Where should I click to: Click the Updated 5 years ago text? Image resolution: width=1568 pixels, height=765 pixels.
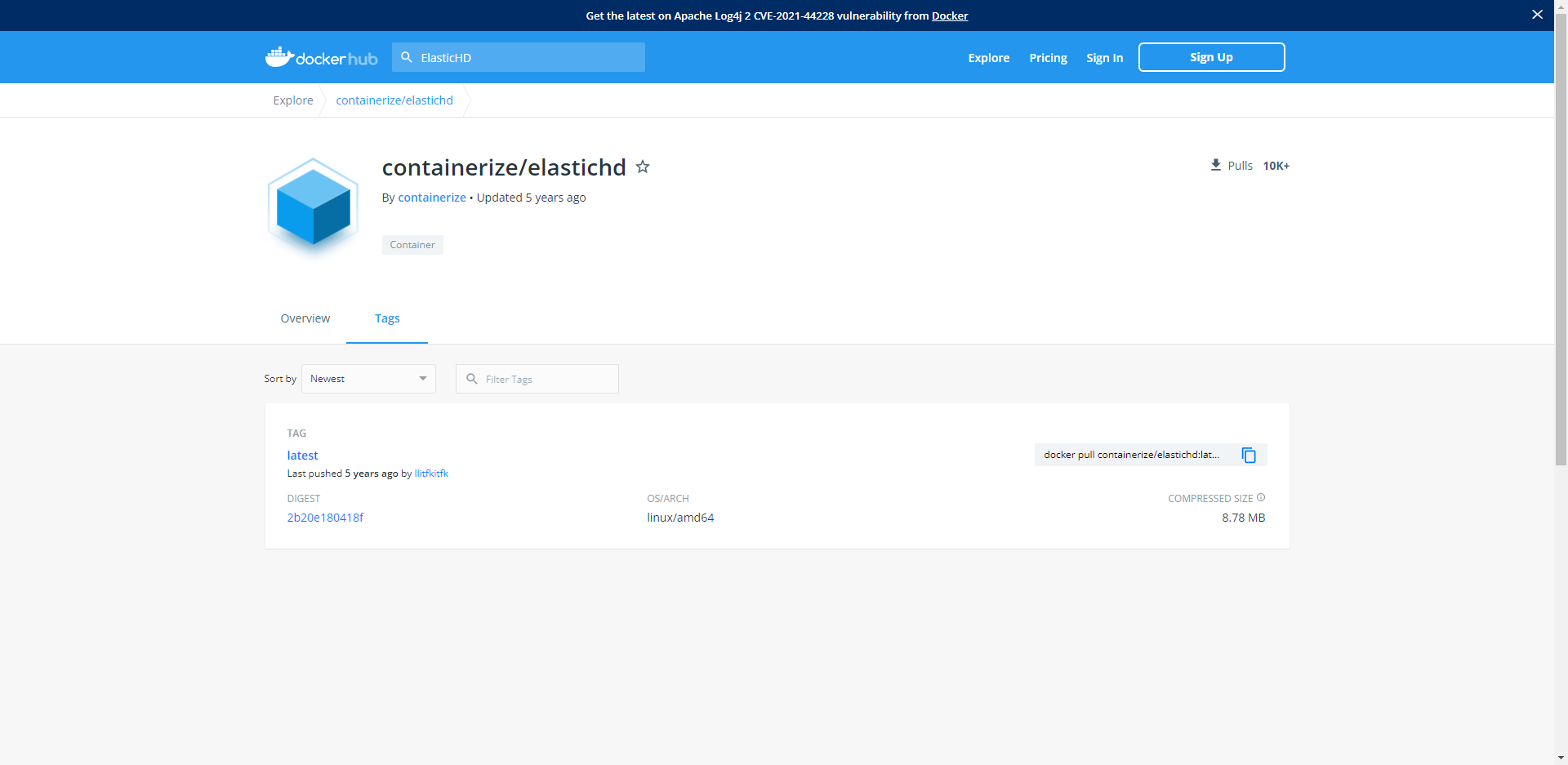(531, 198)
